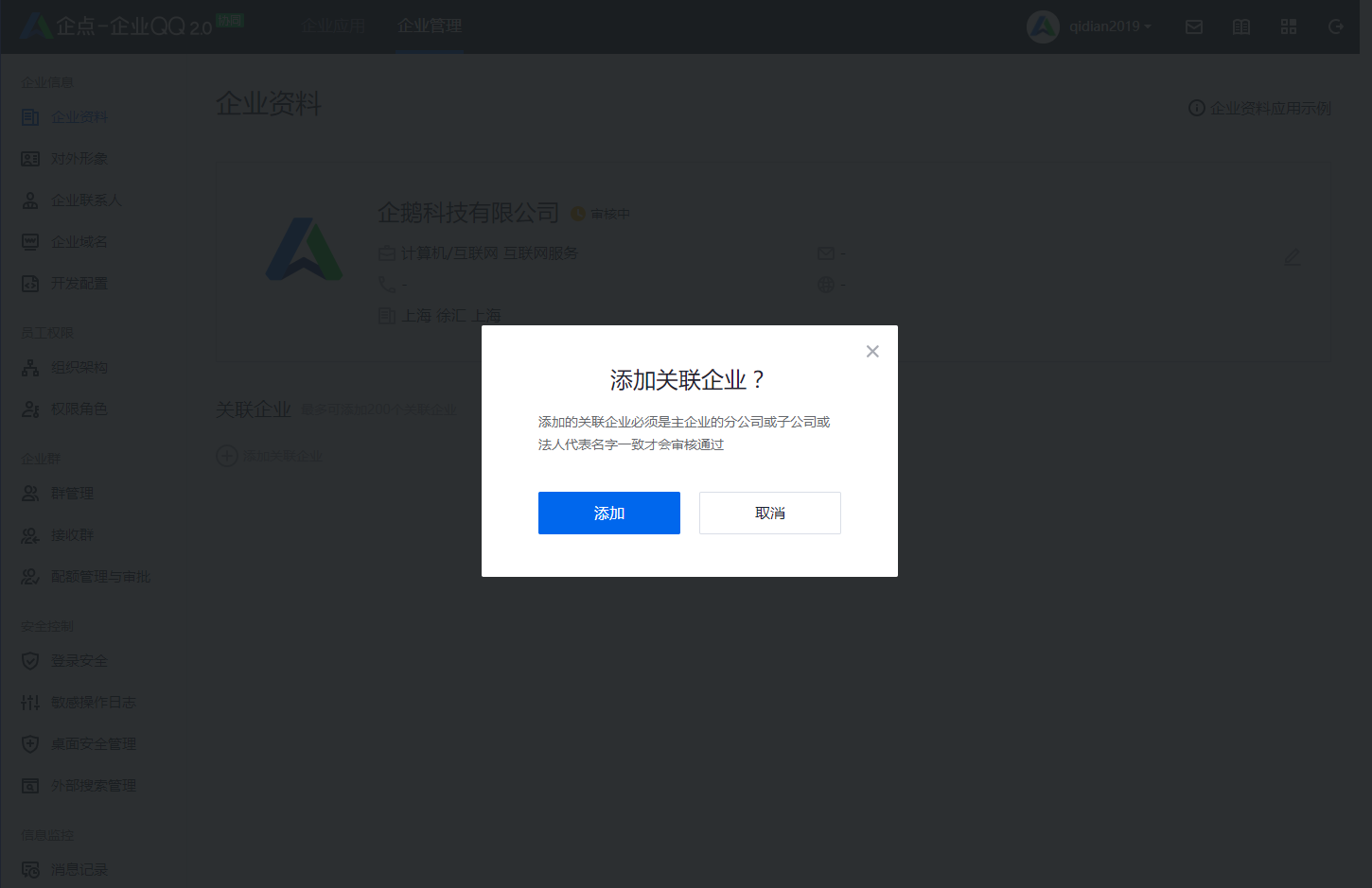Click the 开发配置 sidebar icon
The height and width of the screenshot is (888, 1372).
(30, 284)
